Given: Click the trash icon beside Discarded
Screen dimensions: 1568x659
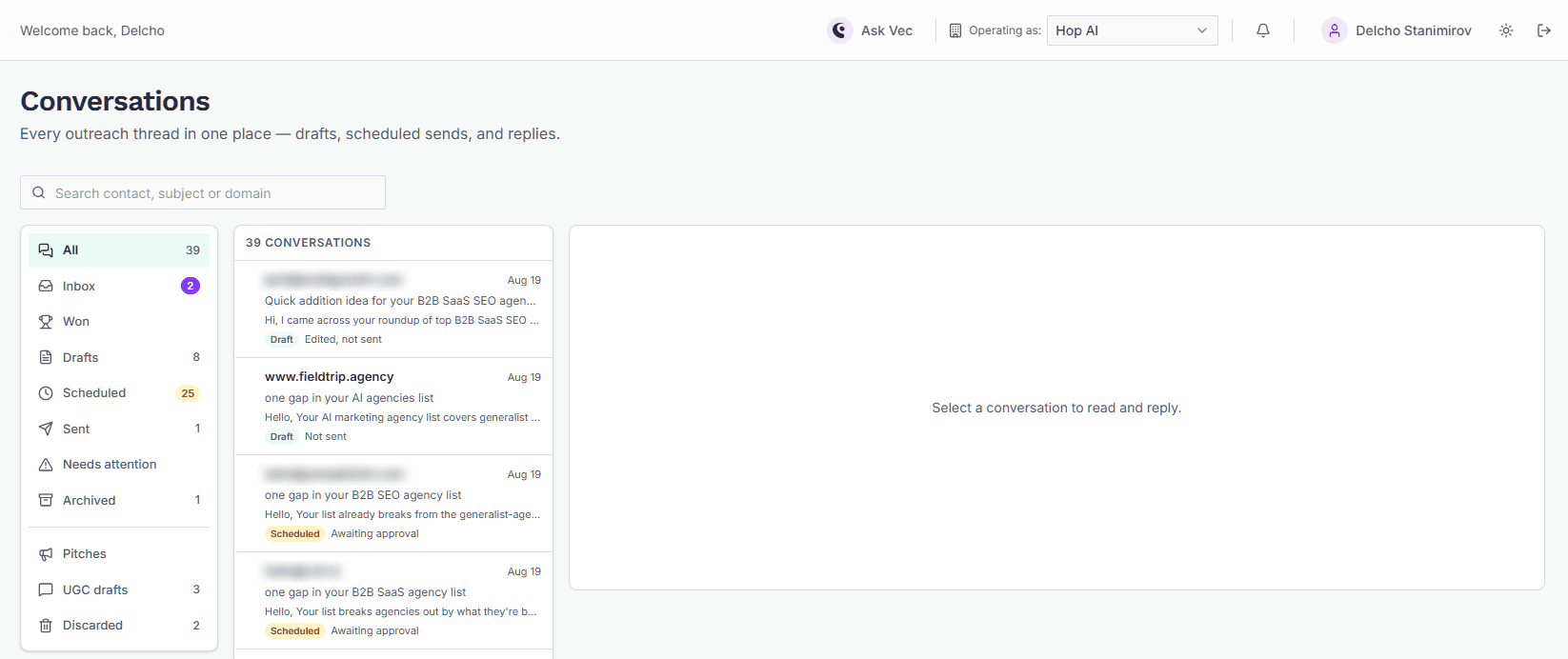Looking at the screenshot, I should click(46, 626).
